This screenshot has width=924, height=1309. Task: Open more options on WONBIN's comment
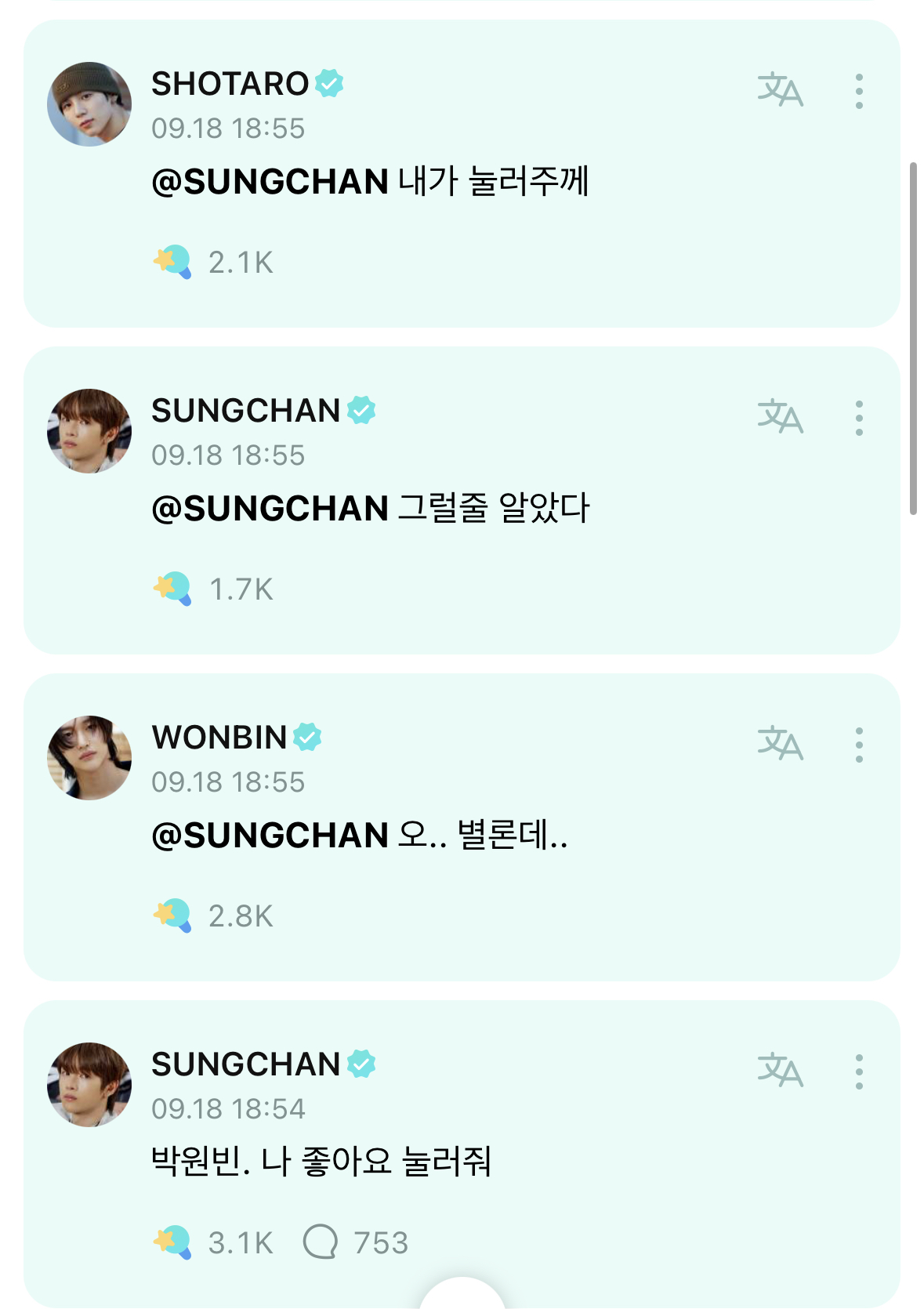[859, 745]
